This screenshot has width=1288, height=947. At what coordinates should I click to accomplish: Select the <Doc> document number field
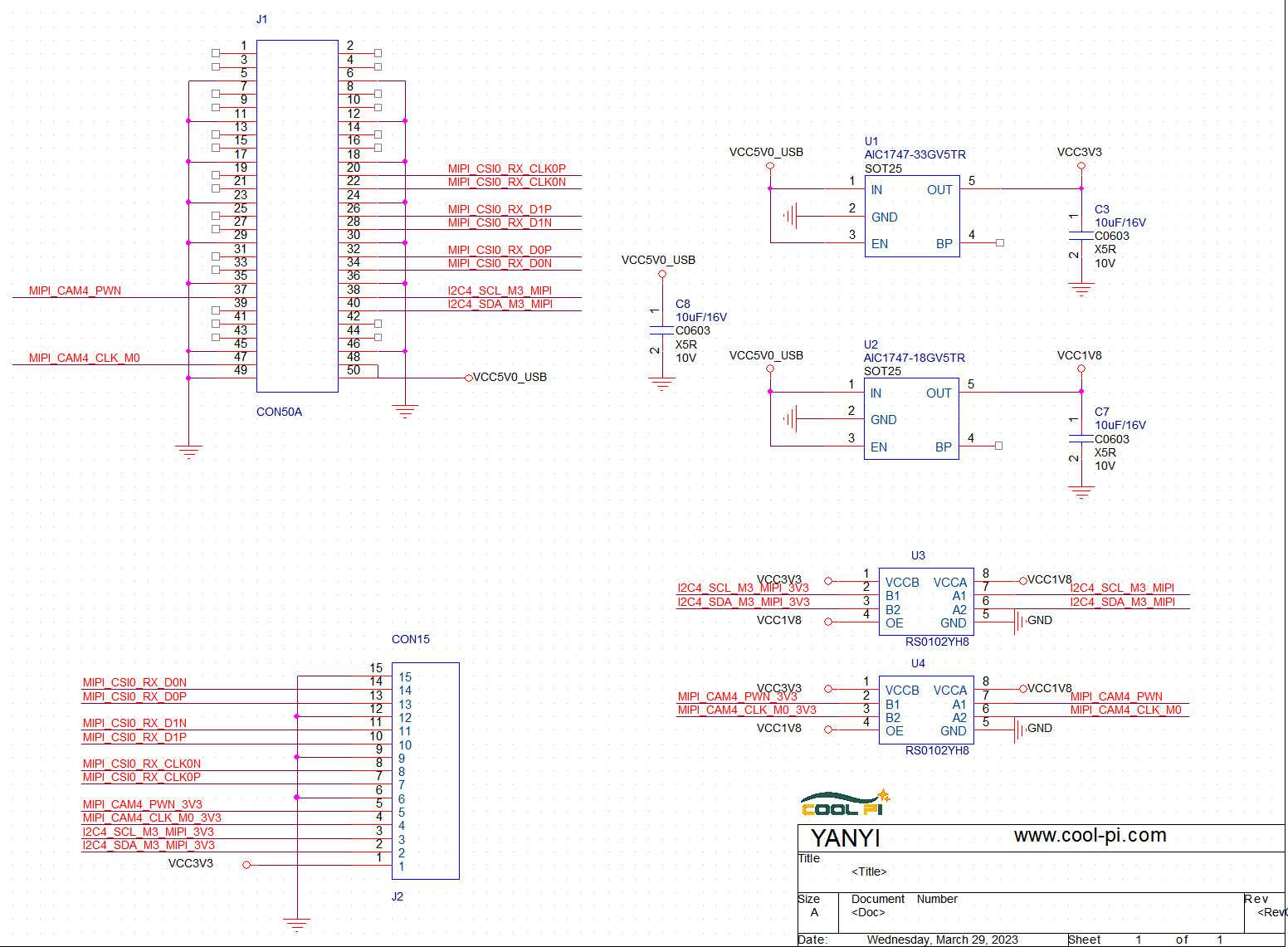tap(868, 912)
